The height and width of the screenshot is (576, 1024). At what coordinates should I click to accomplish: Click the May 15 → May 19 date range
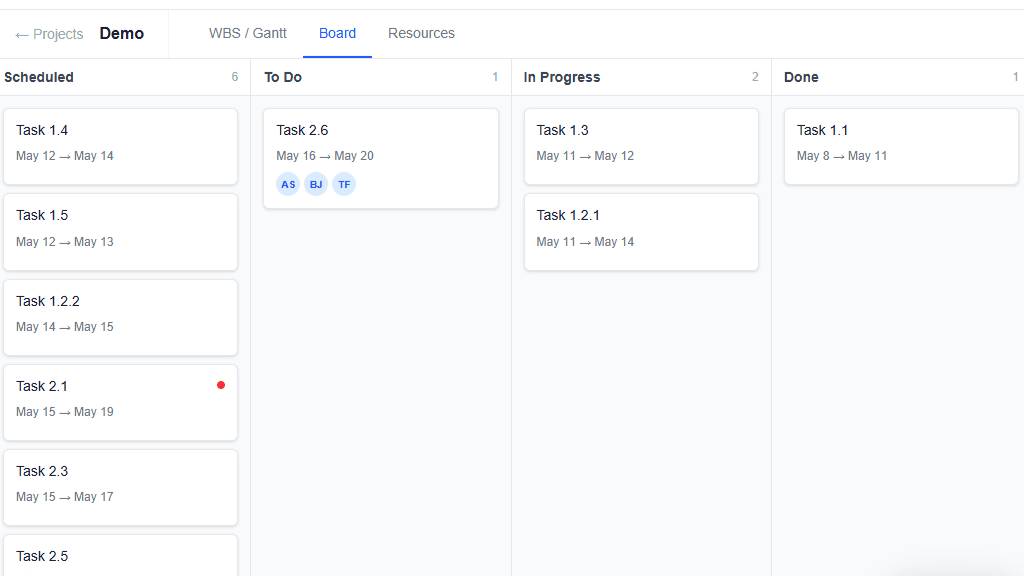click(65, 412)
